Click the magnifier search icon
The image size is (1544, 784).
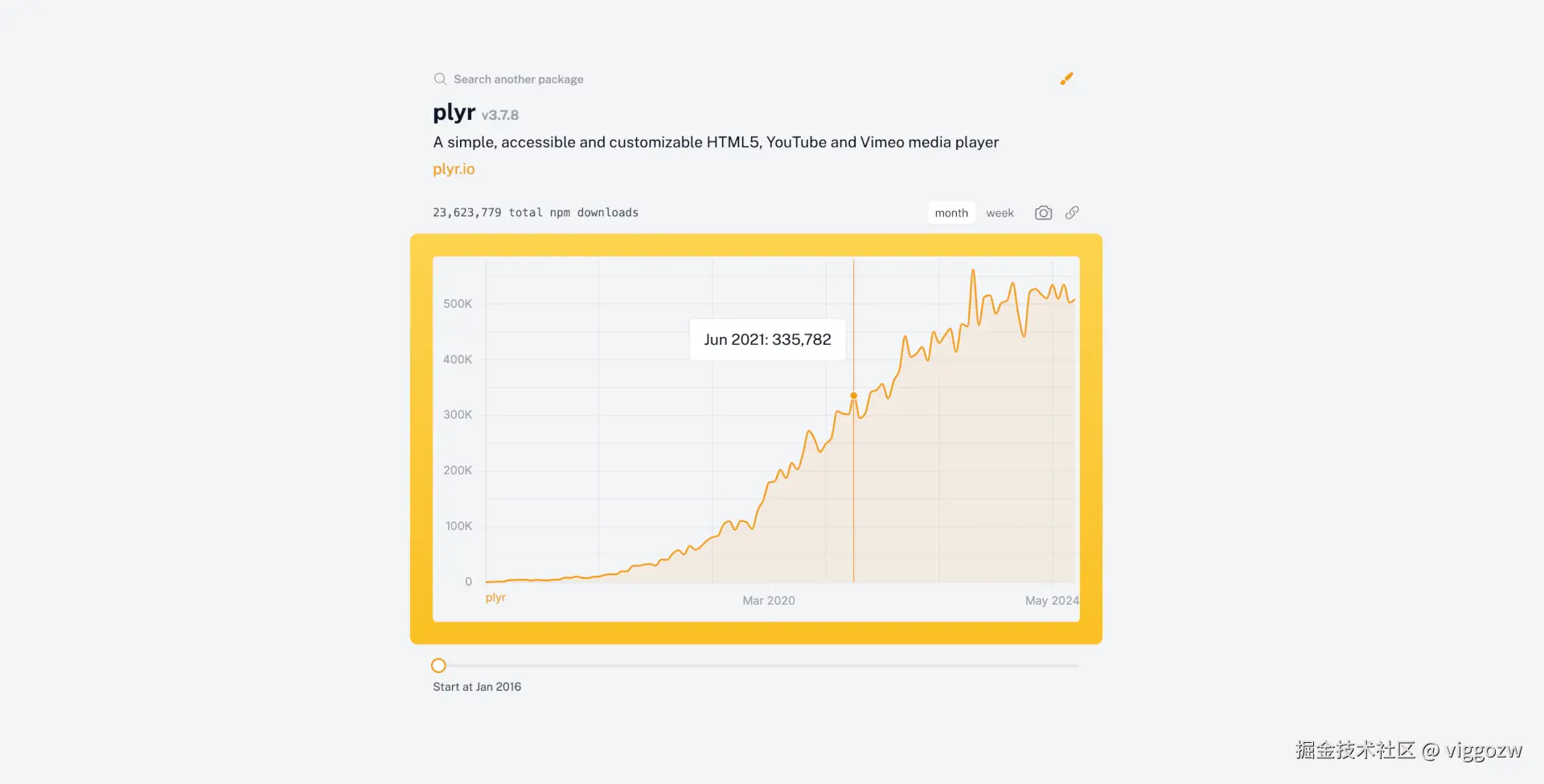(440, 79)
